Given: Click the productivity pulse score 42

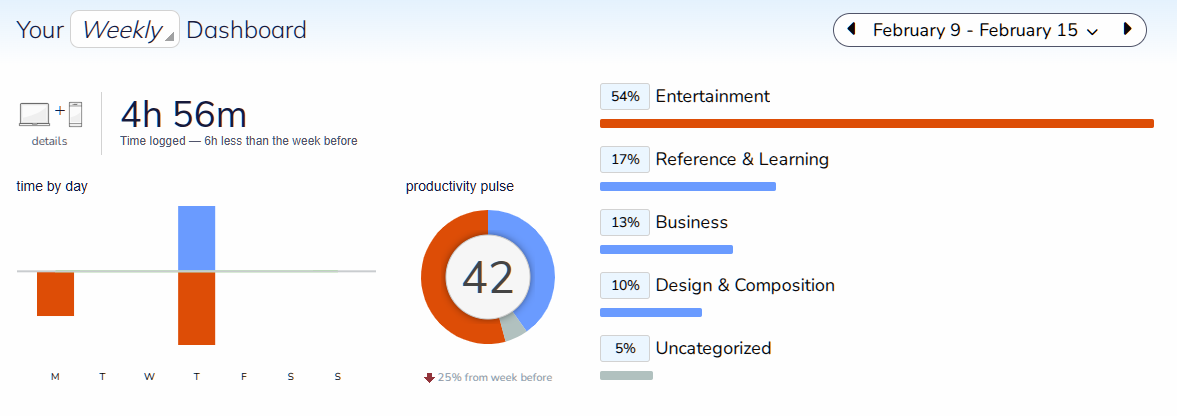Looking at the screenshot, I should pos(488,277).
